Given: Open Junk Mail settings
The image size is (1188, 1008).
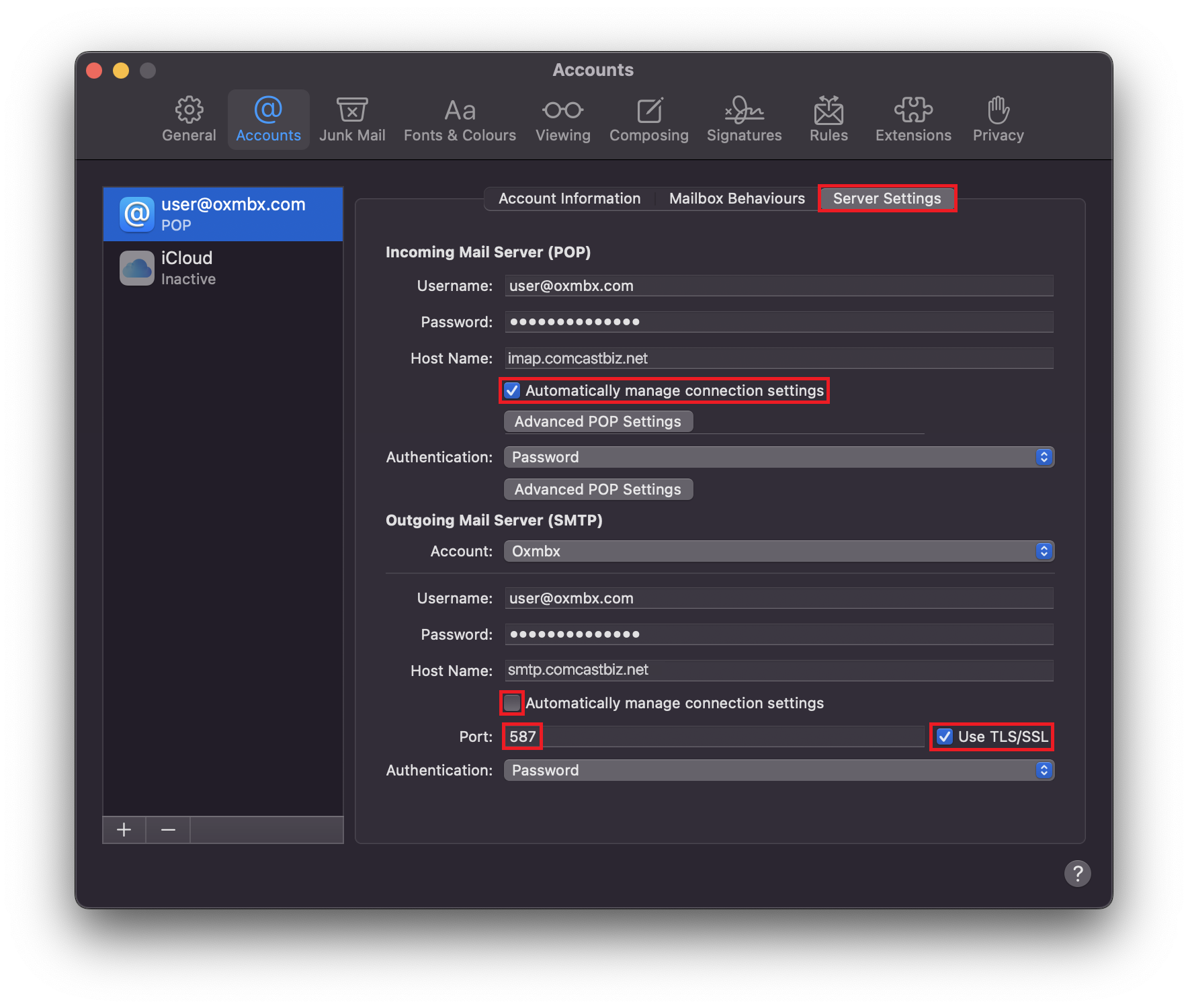Looking at the screenshot, I should coord(352,119).
